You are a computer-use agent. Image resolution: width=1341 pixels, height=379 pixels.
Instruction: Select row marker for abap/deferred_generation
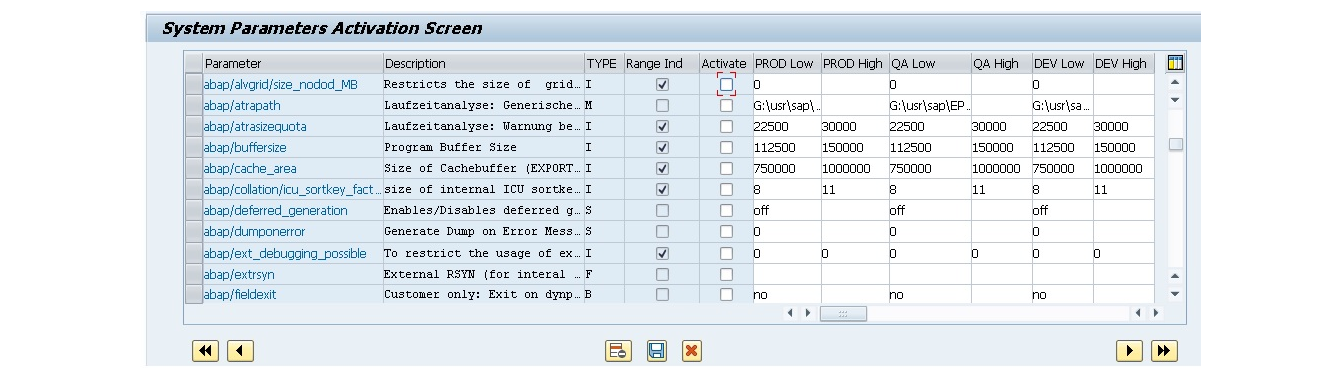193,211
